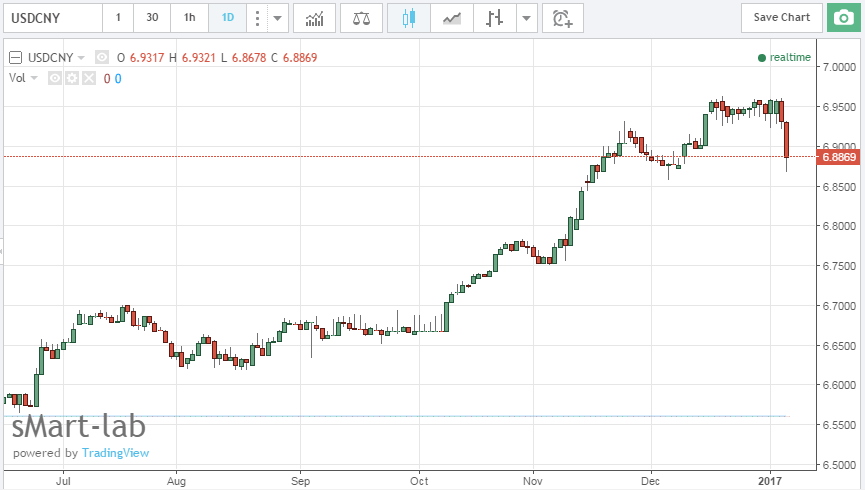Click the USDCNY symbol input field

50,17
